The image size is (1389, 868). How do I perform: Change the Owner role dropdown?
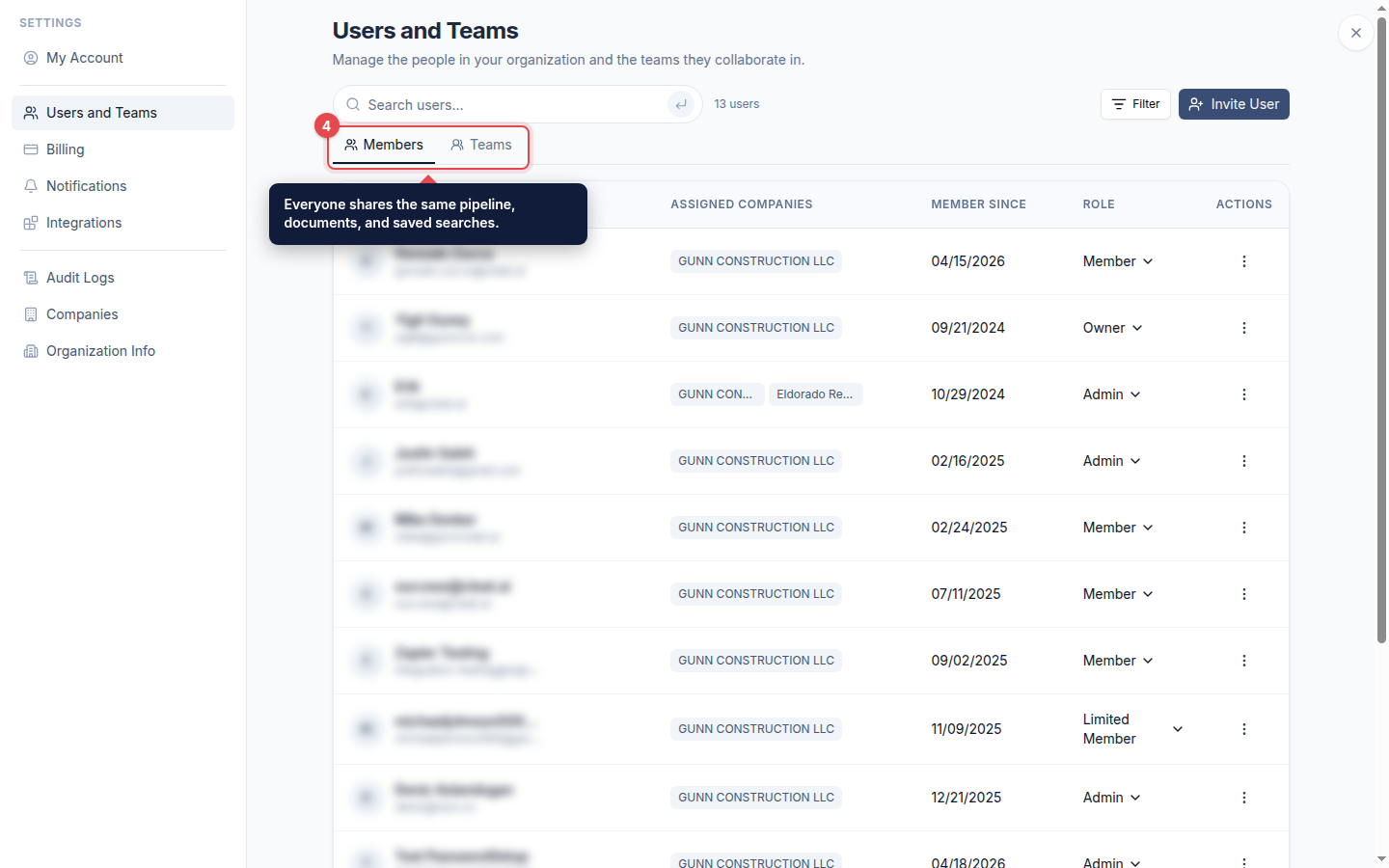click(x=1113, y=328)
